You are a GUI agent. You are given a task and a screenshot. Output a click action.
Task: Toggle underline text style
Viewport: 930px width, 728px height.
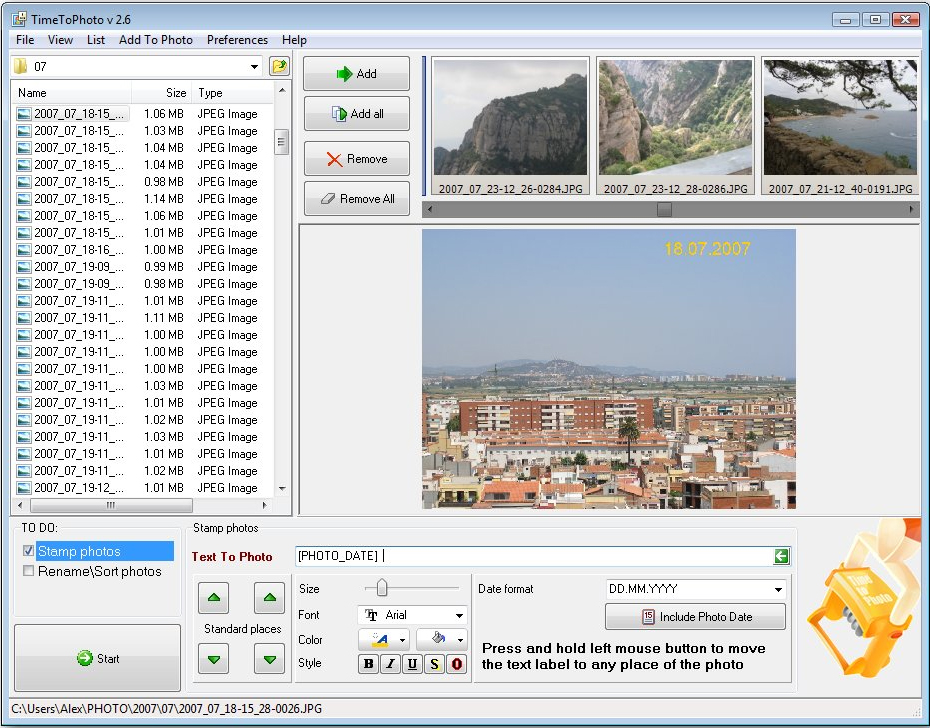[x=412, y=664]
